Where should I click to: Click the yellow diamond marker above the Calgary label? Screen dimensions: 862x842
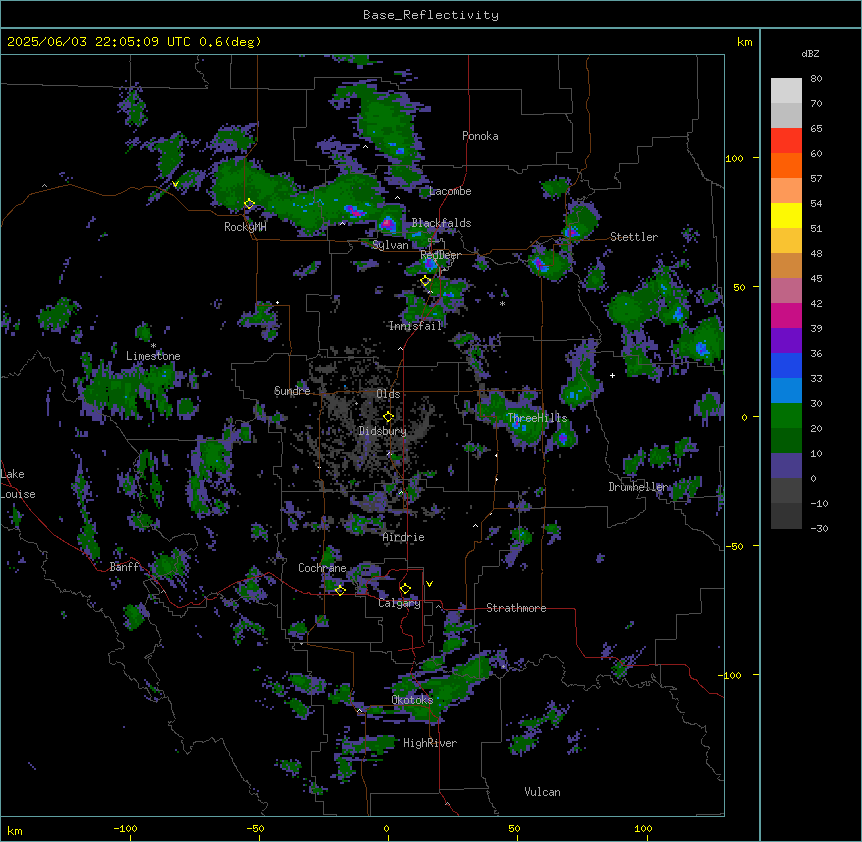405,589
